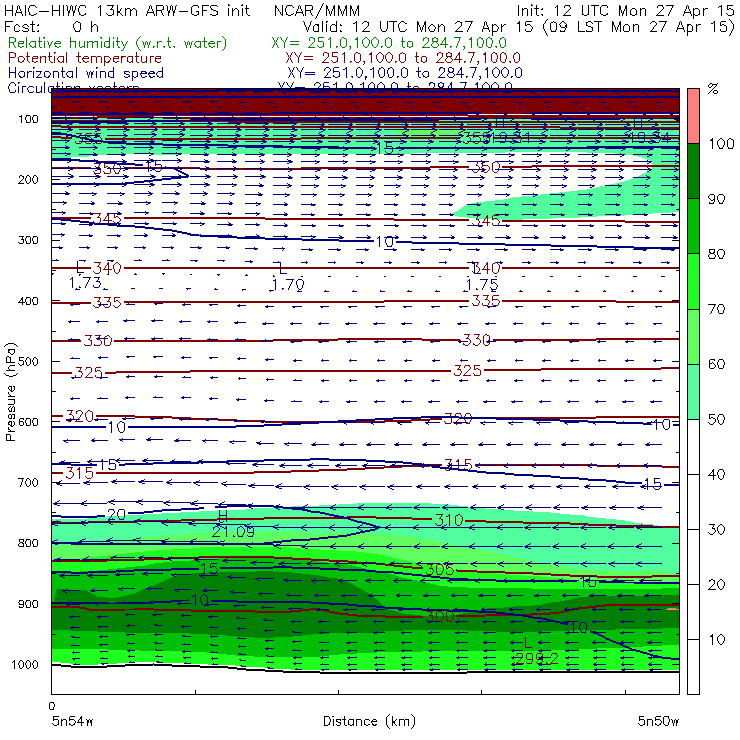Click the 'NCAR/MMM' header text

coord(317,10)
